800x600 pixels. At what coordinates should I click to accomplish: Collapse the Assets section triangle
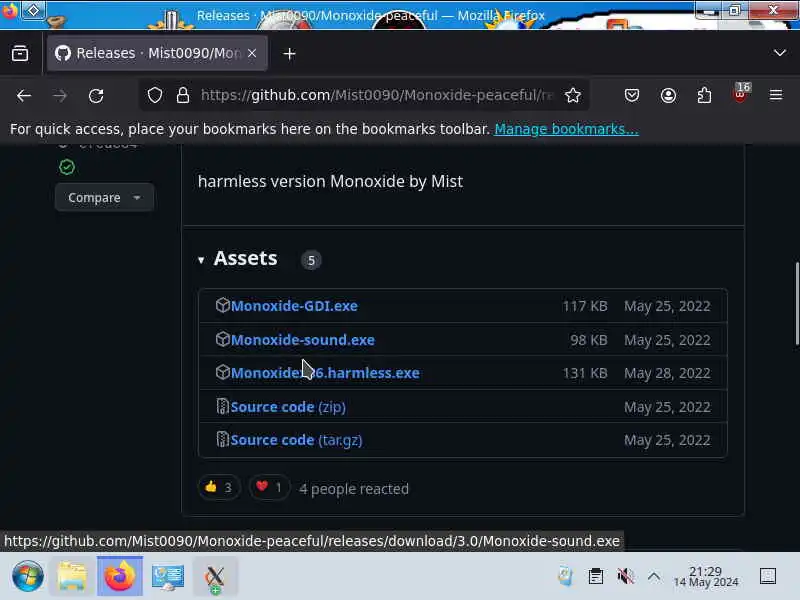click(201, 260)
